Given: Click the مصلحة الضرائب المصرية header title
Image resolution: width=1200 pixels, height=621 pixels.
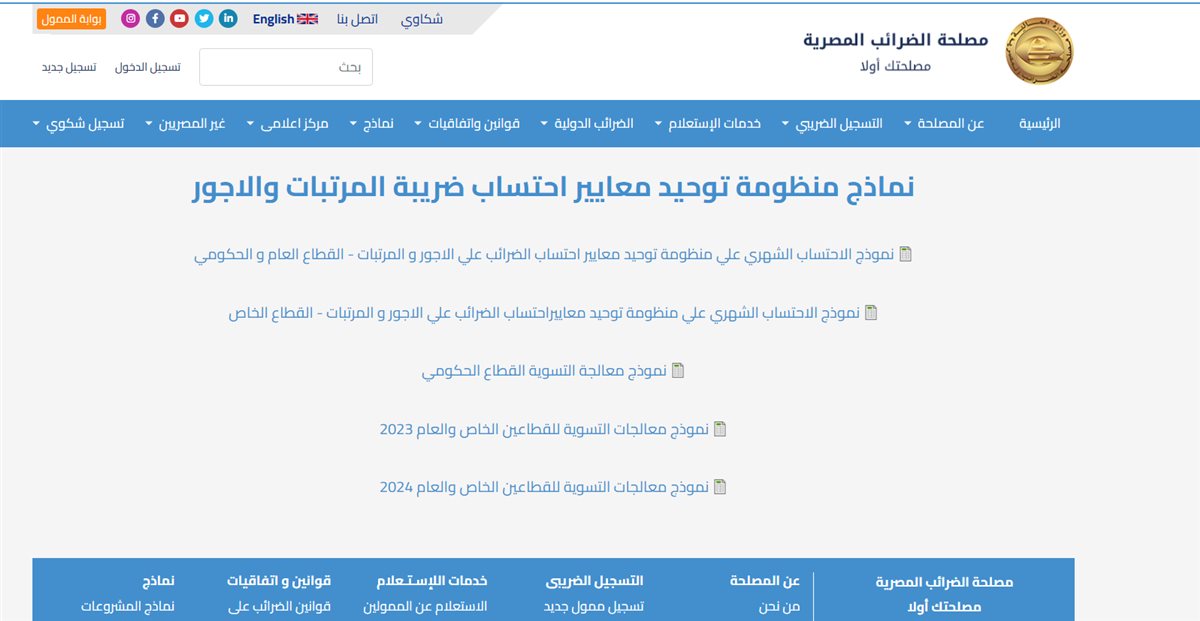Looking at the screenshot, I should 896,40.
